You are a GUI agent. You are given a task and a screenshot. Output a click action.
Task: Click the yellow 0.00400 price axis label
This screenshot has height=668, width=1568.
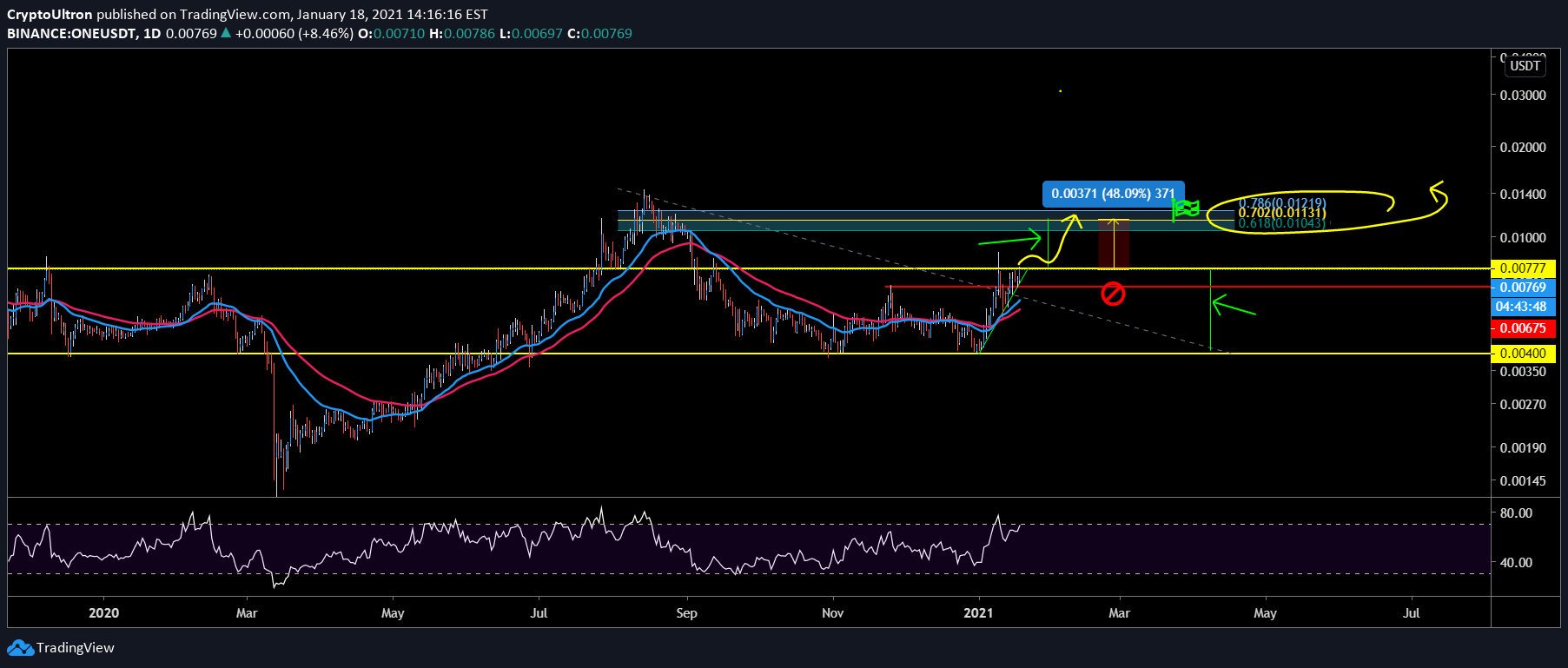pyautogui.click(x=1522, y=354)
